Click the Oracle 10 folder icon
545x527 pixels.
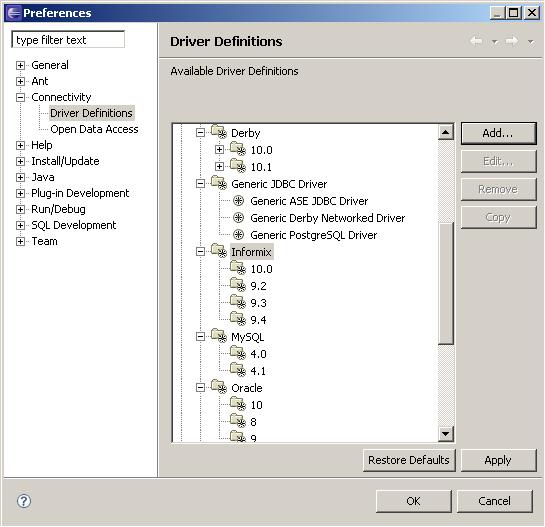pyautogui.click(x=238, y=403)
